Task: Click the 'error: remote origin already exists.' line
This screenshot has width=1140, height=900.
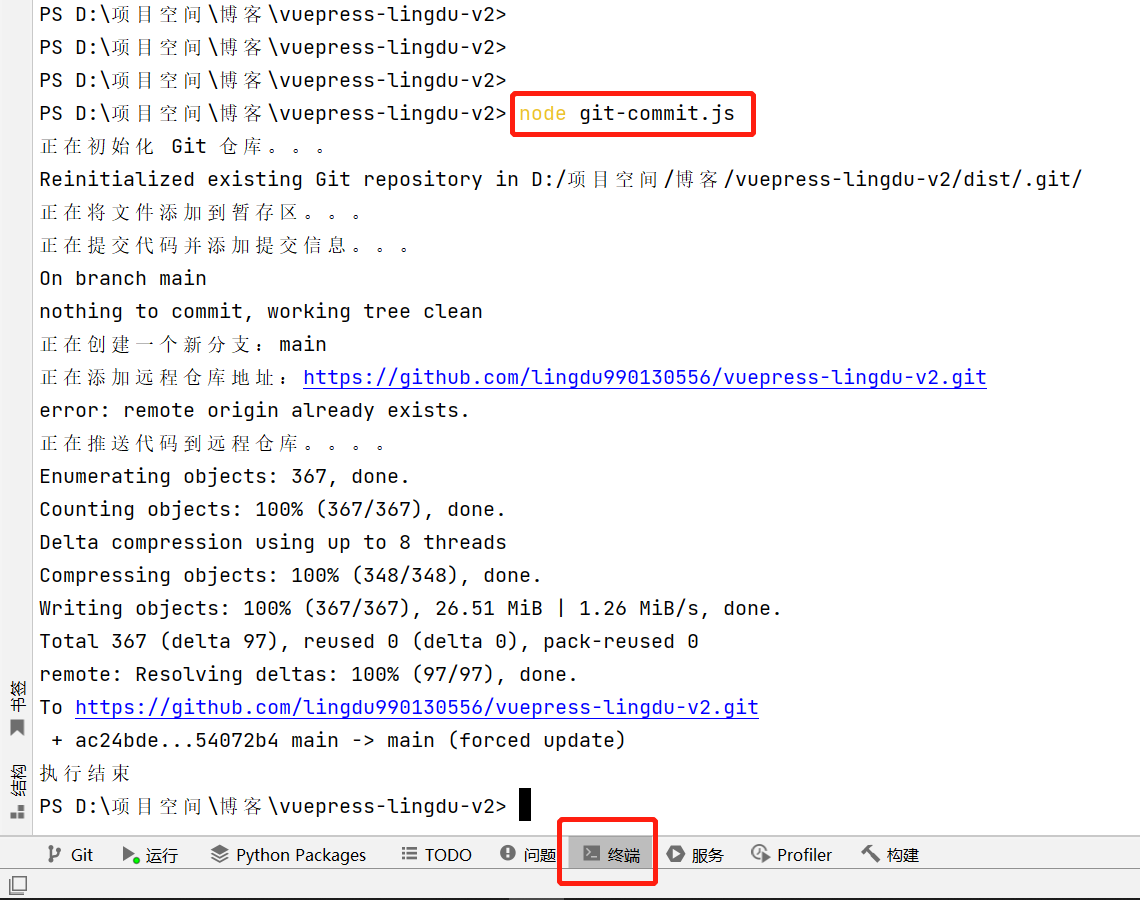Action: click(x=254, y=411)
